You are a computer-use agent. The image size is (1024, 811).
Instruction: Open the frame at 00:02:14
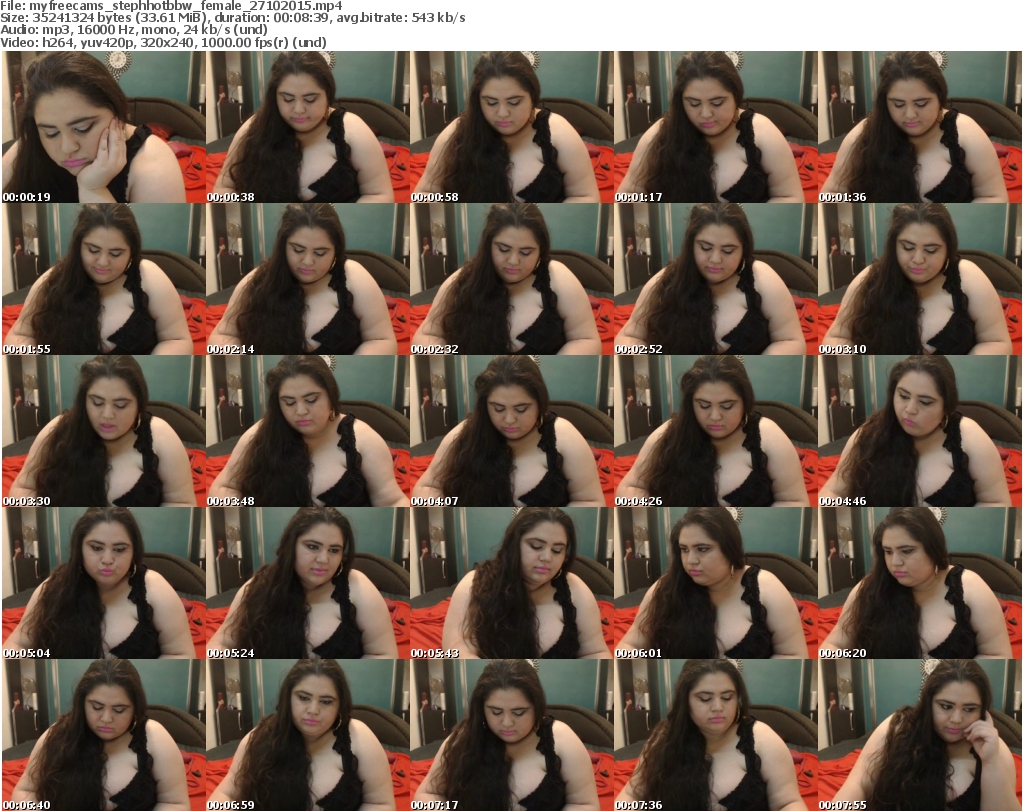pos(308,279)
